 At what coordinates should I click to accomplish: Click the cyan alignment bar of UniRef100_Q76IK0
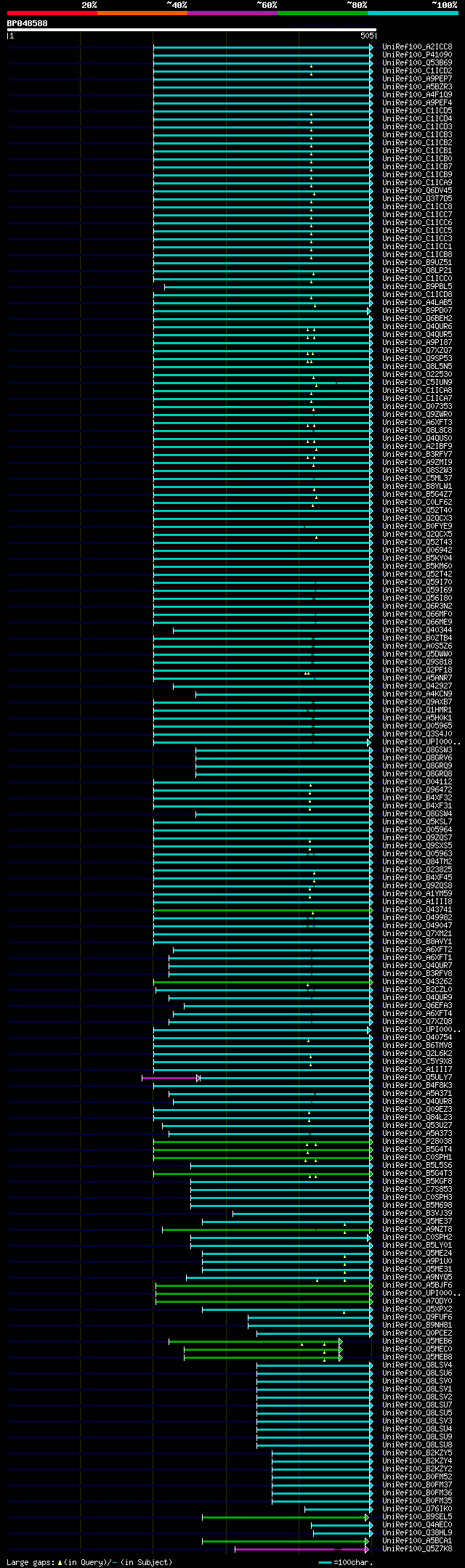point(338,1508)
